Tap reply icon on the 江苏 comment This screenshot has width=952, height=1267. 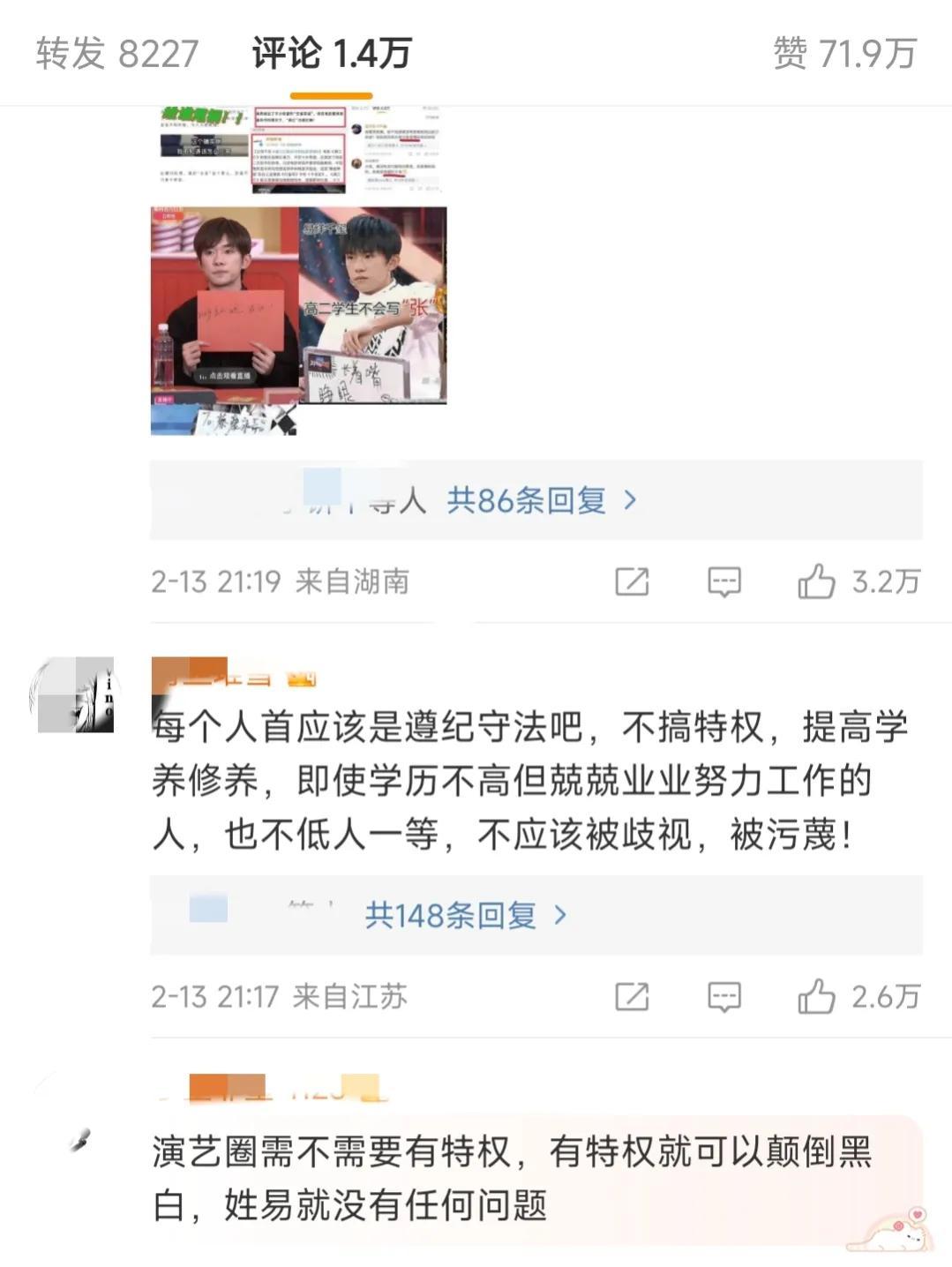(x=724, y=997)
